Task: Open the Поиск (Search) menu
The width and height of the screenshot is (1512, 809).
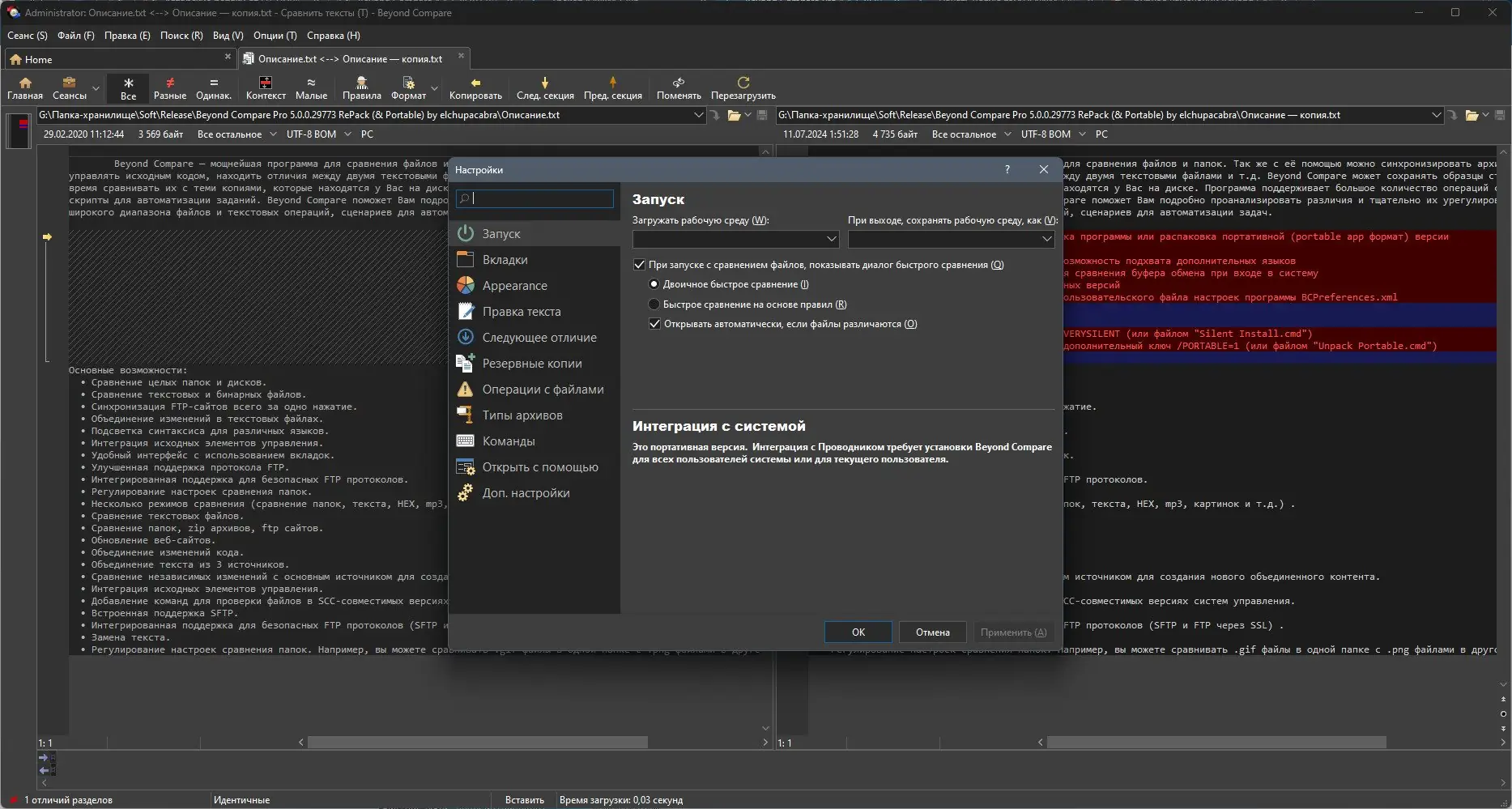Action: click(x=181, y=36)
